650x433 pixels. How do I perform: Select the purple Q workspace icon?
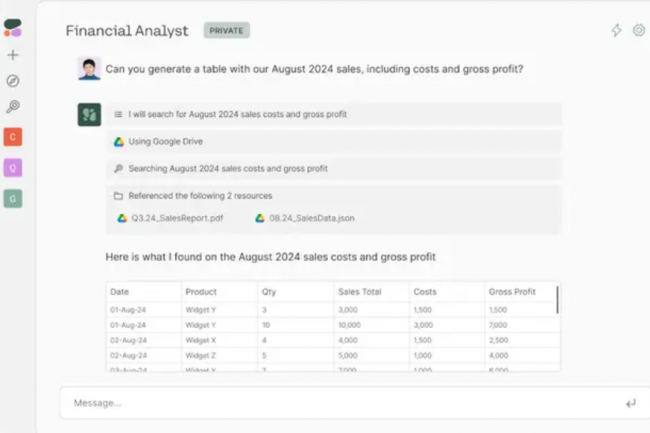[13, 168]
